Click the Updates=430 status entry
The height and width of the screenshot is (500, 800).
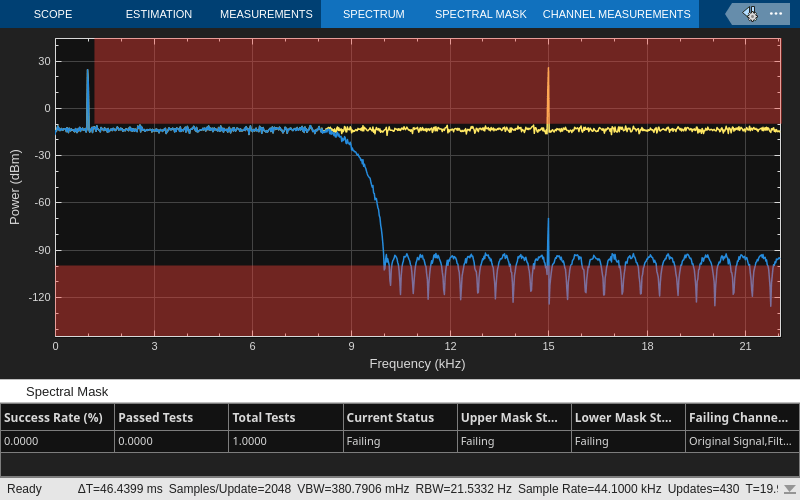click(703, 489)
